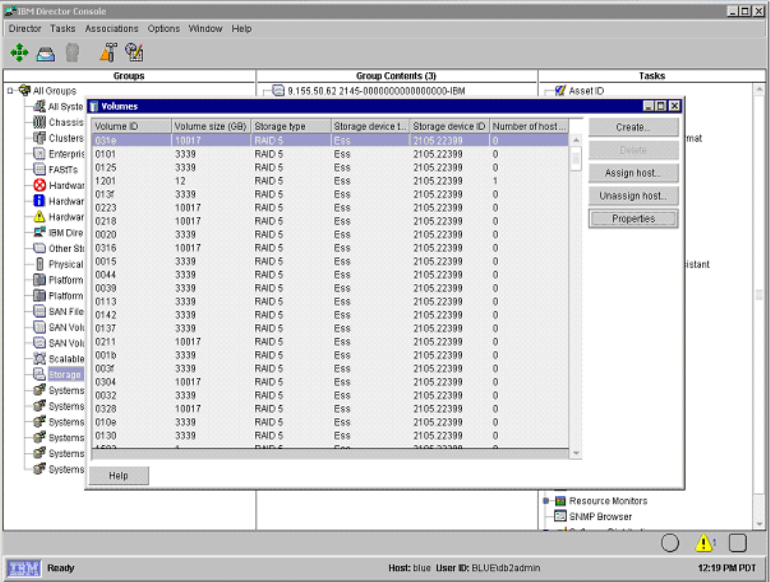Sort by Volume size (GB) column header
The height and width of the screenshot is (582, 770).
(211, 126)
